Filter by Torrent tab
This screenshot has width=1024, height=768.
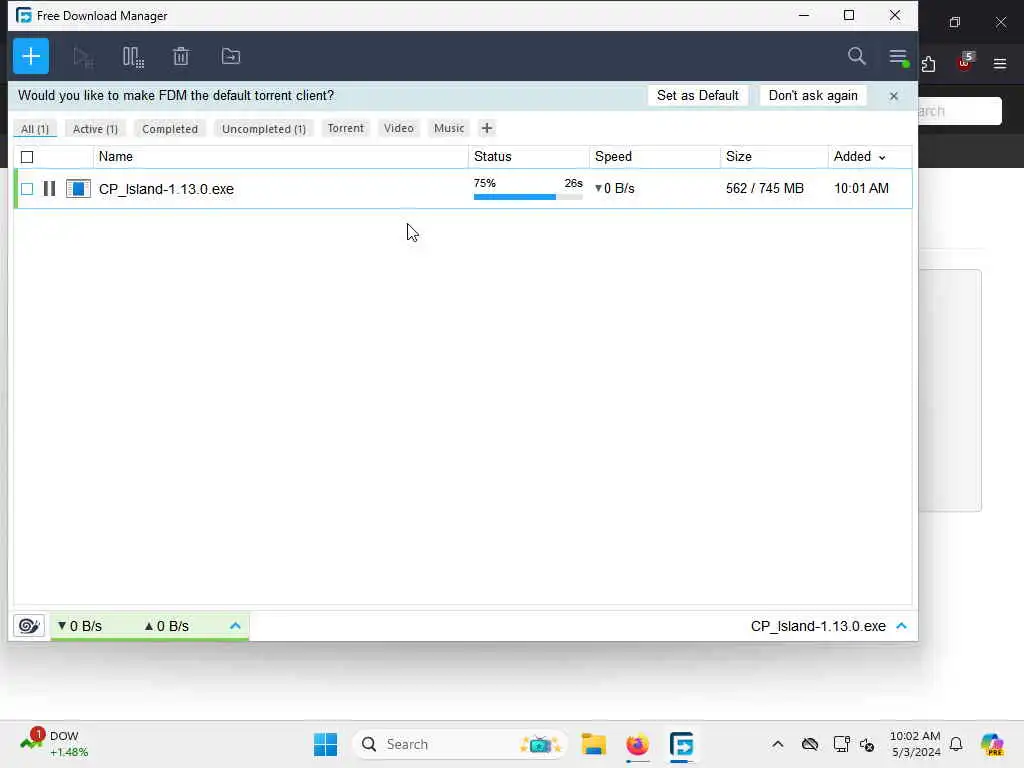(x=345, y=128)
